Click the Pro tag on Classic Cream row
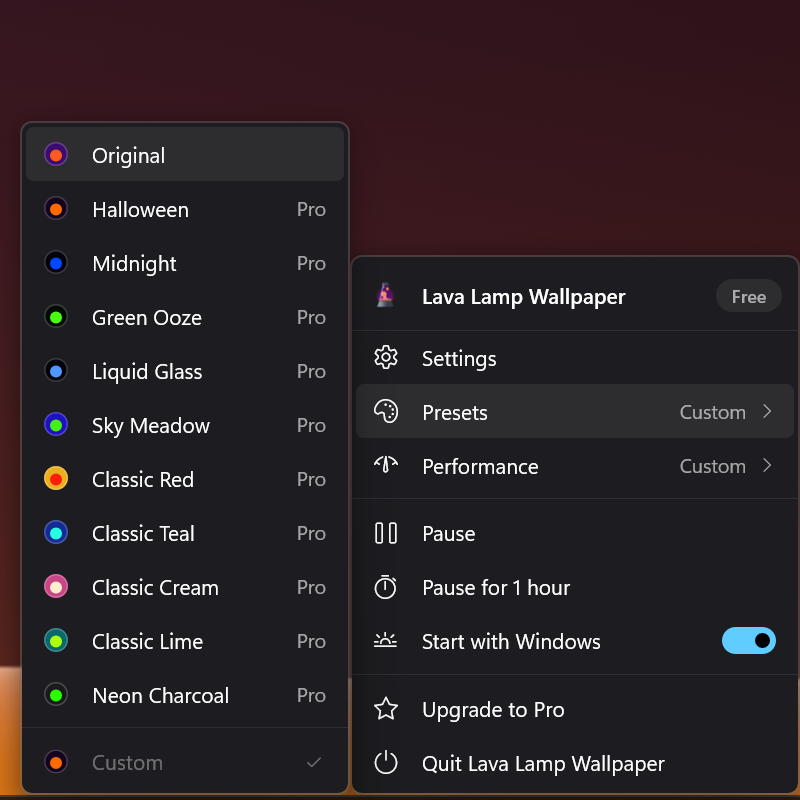The height and width of the screenshot is (800, 800). [311, 588]
